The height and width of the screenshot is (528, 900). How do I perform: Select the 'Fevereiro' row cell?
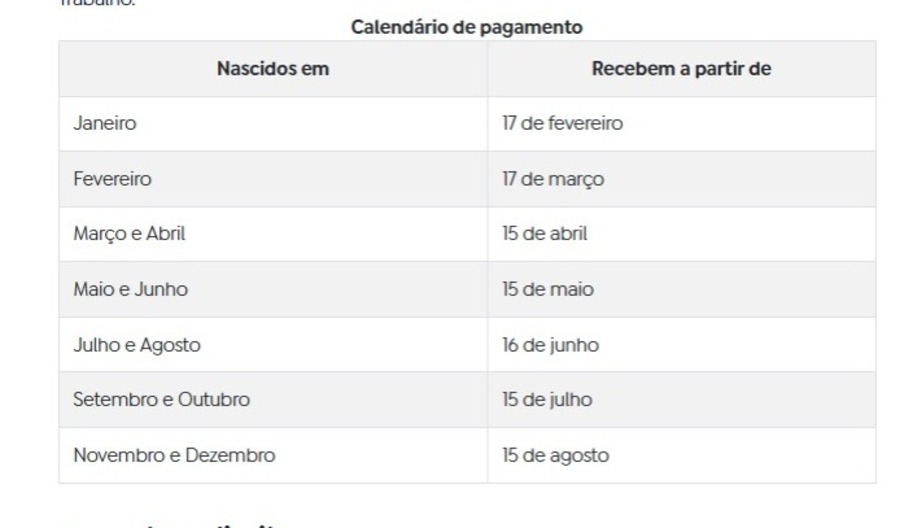tap(273, 179)
